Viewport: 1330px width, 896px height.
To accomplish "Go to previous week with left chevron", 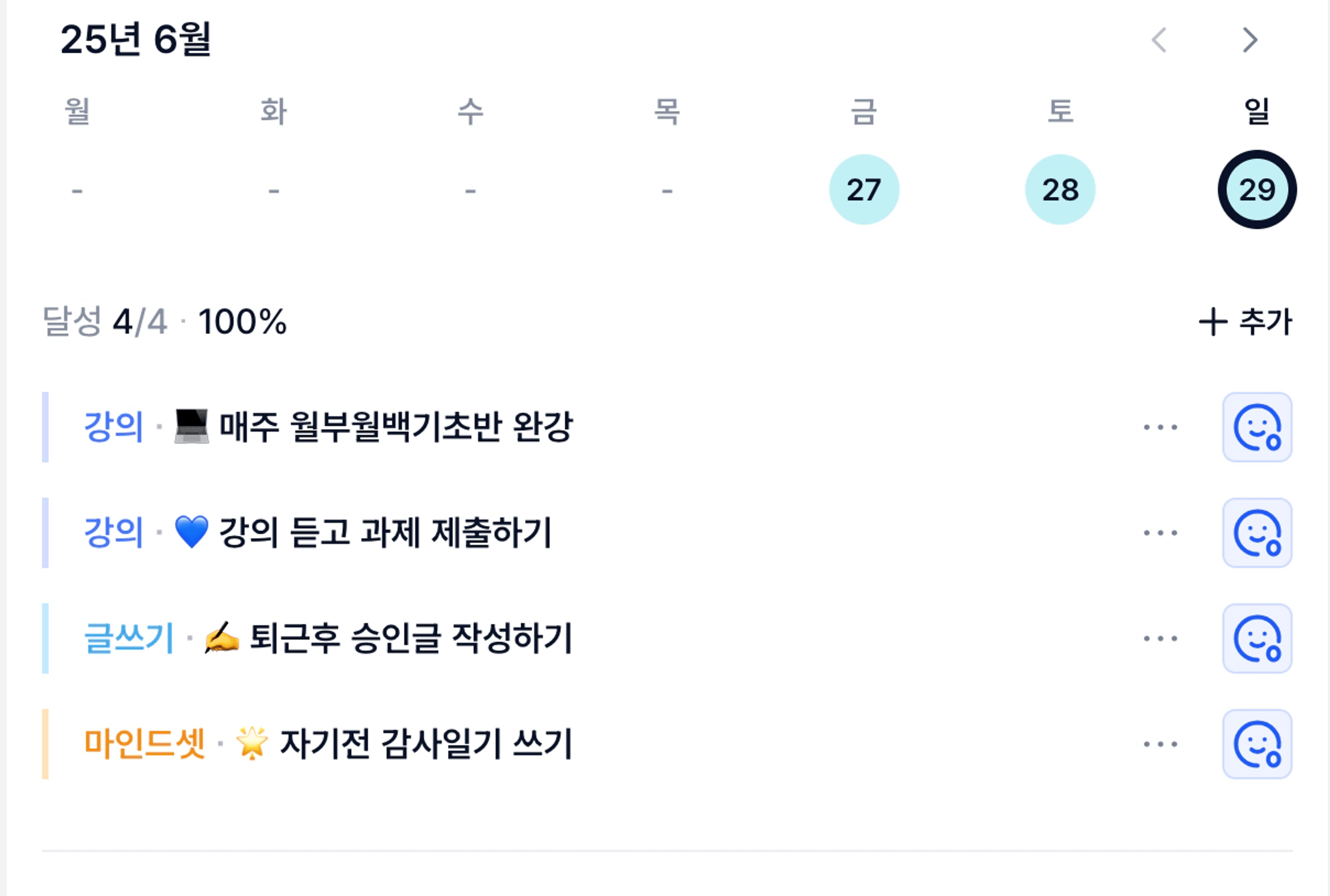I will pos(1159,40).
